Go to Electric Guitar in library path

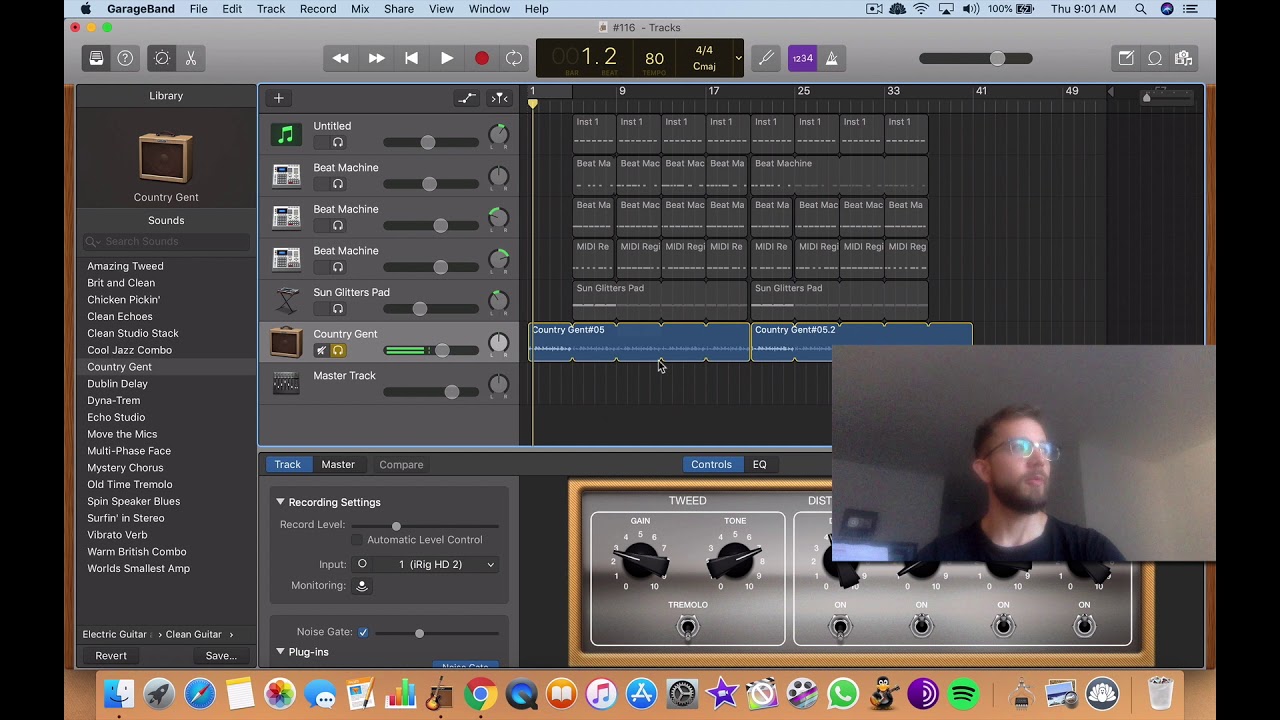(x=115, y=634)
